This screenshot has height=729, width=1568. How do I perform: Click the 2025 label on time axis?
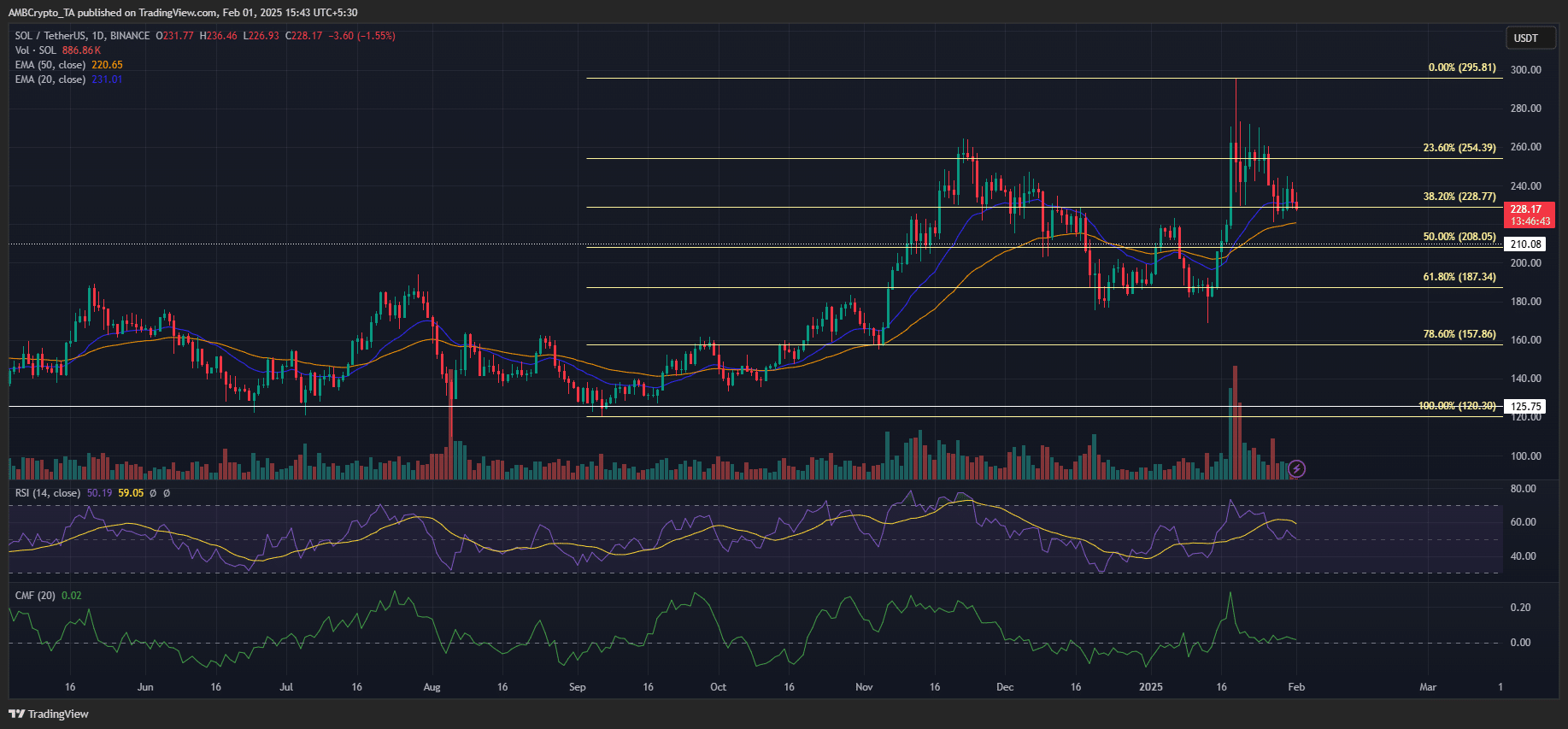[1151, 687]
